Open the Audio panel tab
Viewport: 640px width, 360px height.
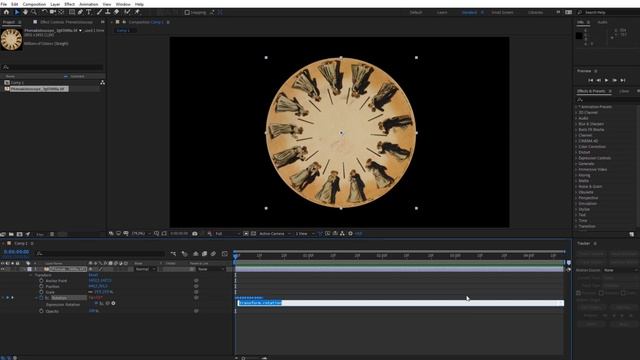tap(602, 22)
